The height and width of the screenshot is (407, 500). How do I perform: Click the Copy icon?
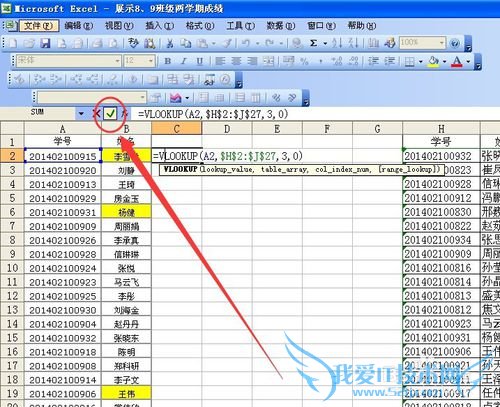(x=186, y=43)
